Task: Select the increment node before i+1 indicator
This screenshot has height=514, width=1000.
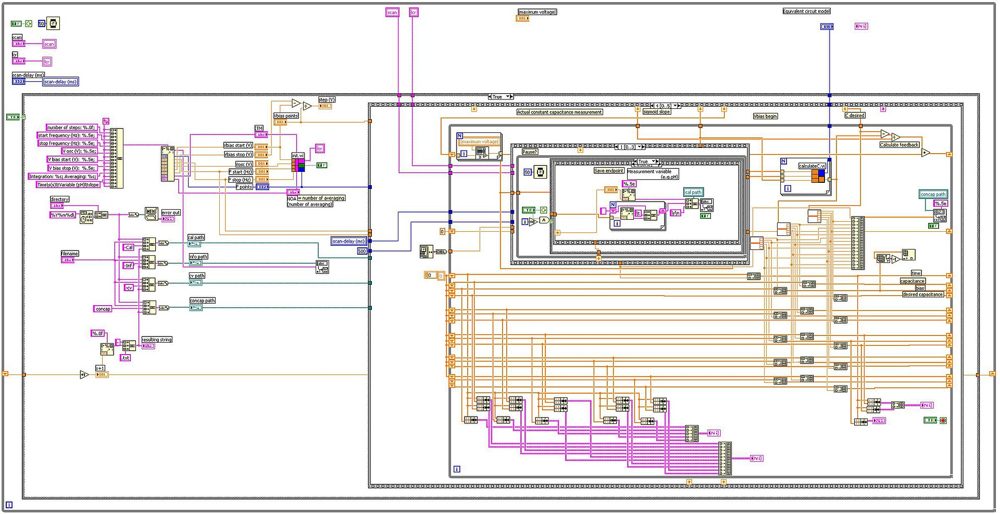Action: point(84,375)
